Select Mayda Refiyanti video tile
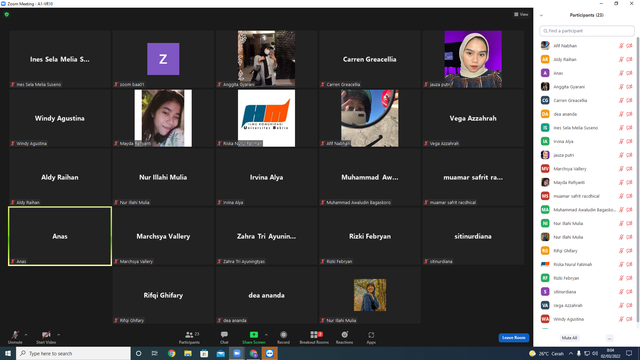Viewport: 640px width, 360px height. pyautogui.click(x=163, y=118)
